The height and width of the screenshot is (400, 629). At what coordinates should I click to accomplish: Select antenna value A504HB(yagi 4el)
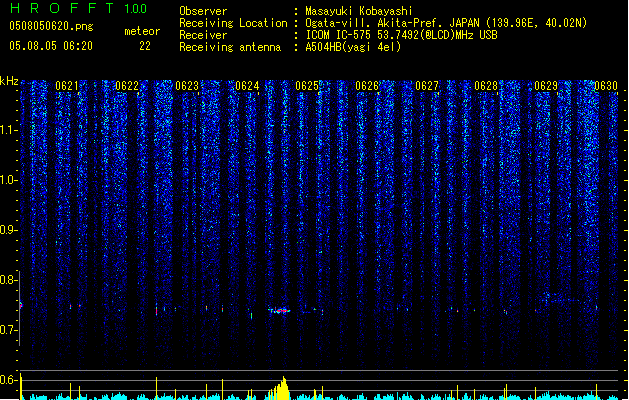(x=353, y=47)
